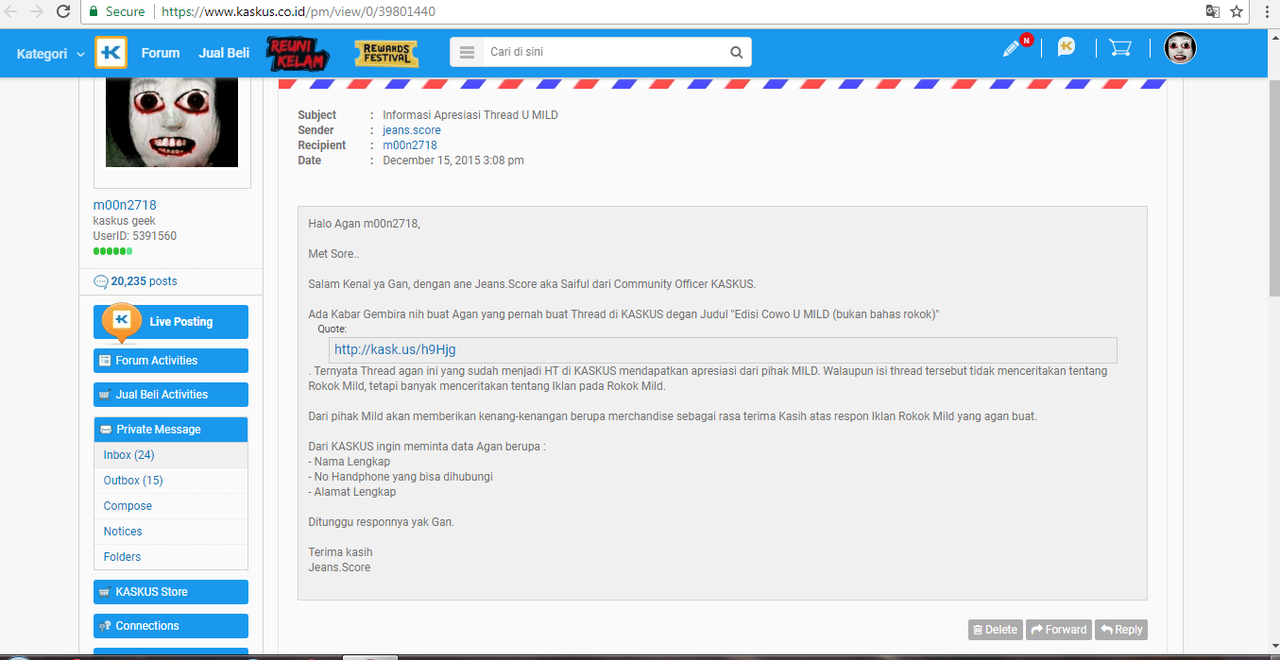
Task: Open the shopping cart icon
Action: point(1120,48)
